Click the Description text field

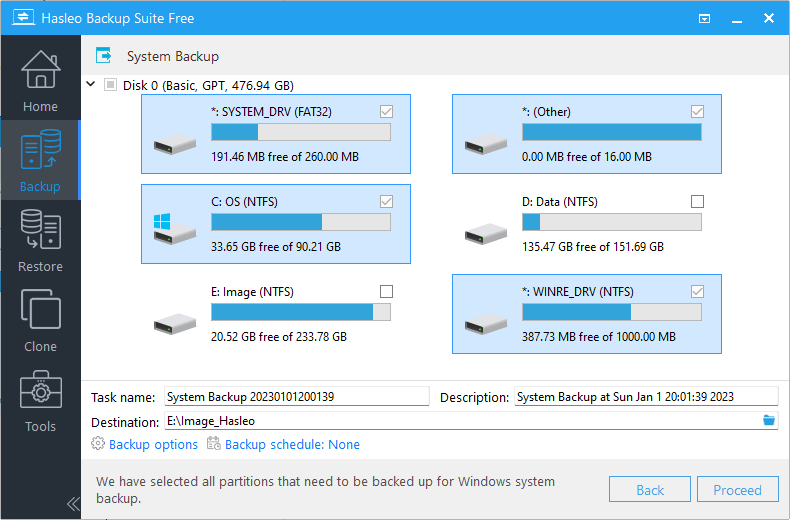645,397
